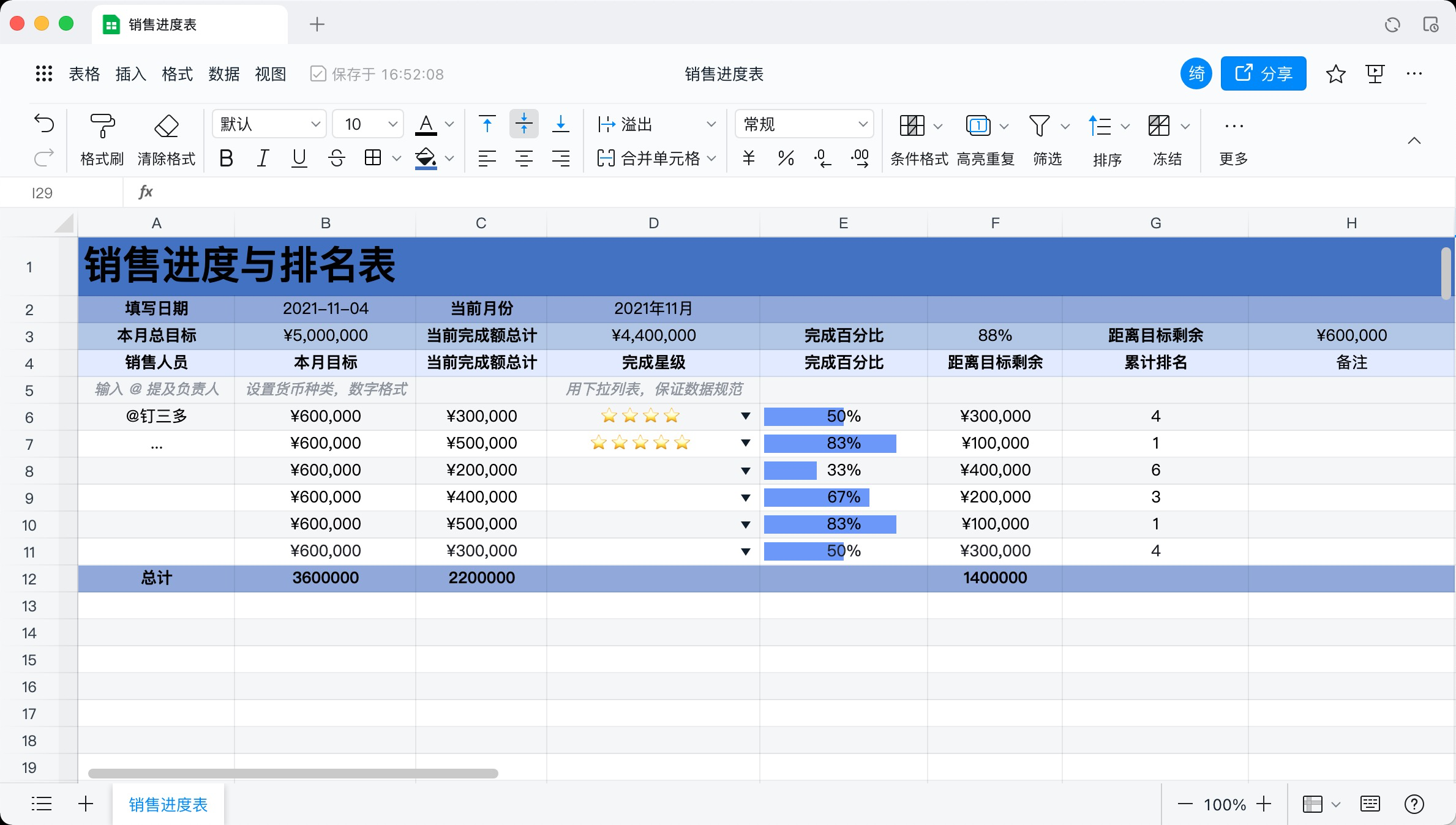Select the 格式刷 format painter tool

click(x=102, y=140)
